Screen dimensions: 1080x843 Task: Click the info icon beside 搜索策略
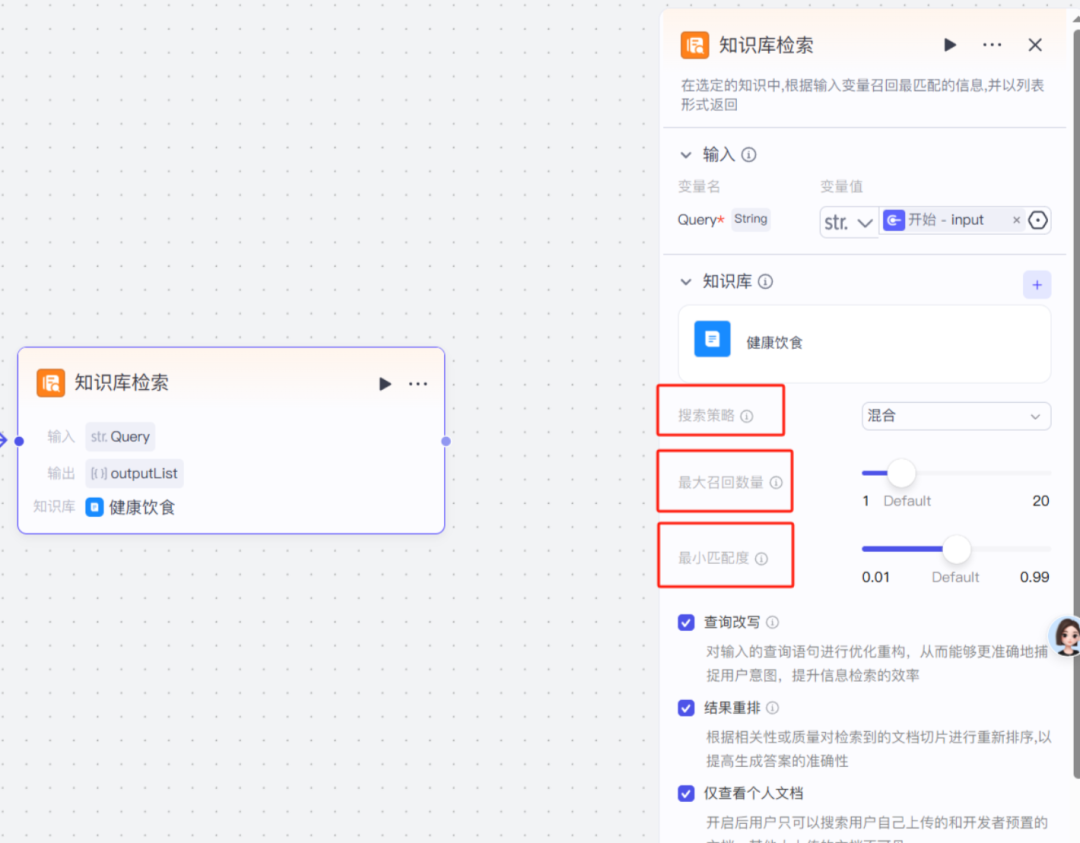(746, 416)
